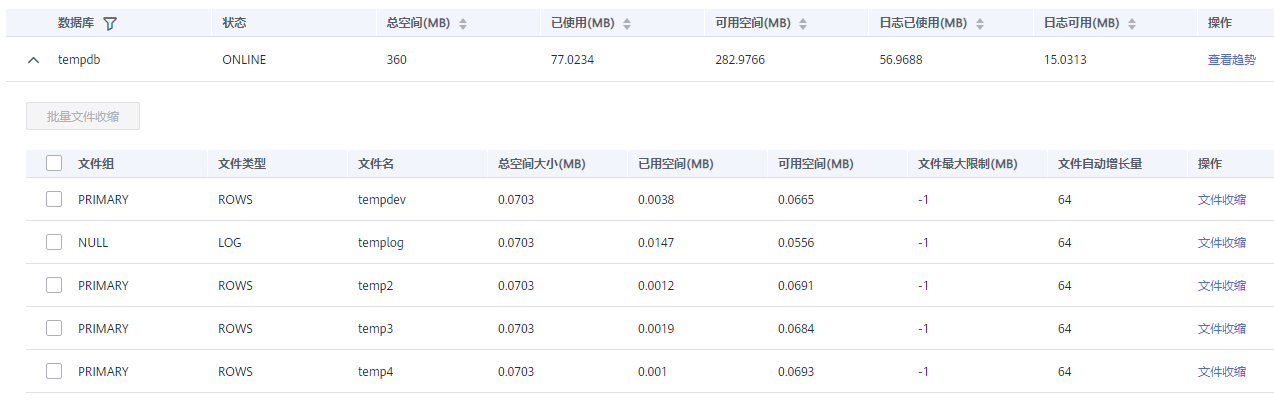Check the templog file checkbox
Screen dimensions: 1274x402
(x=54, y=242)
